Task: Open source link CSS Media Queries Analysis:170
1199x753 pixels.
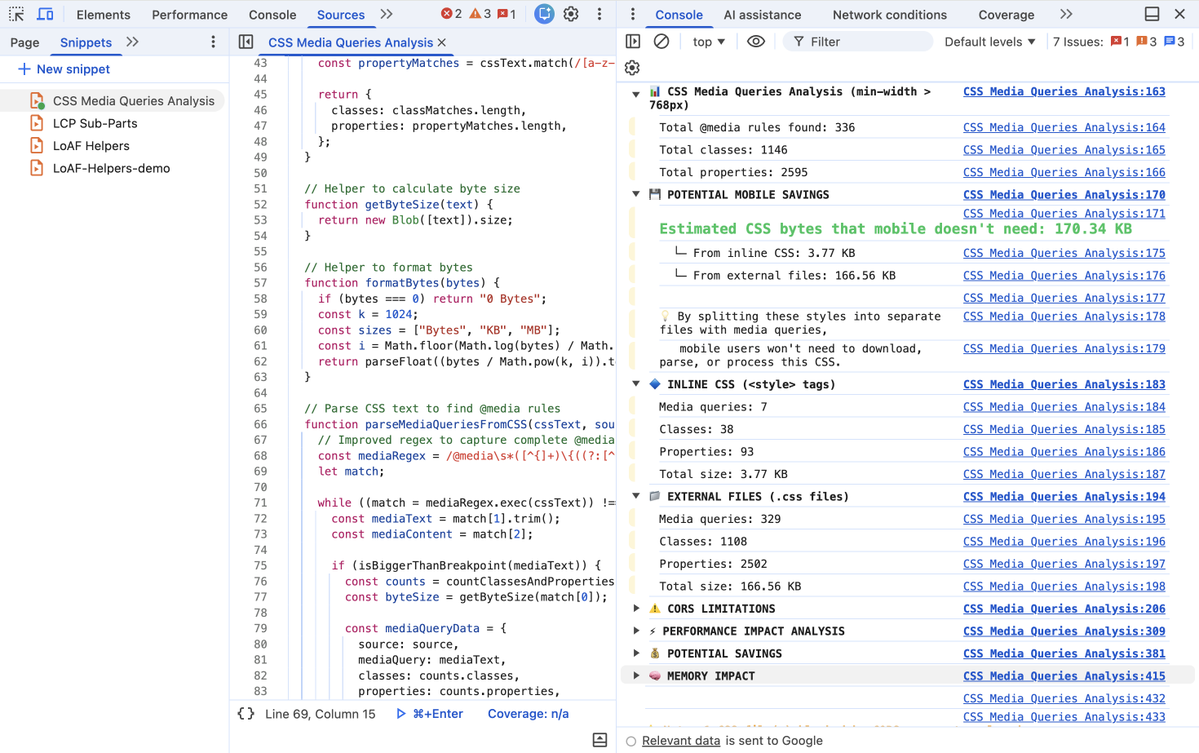Action: point(1064,195)
